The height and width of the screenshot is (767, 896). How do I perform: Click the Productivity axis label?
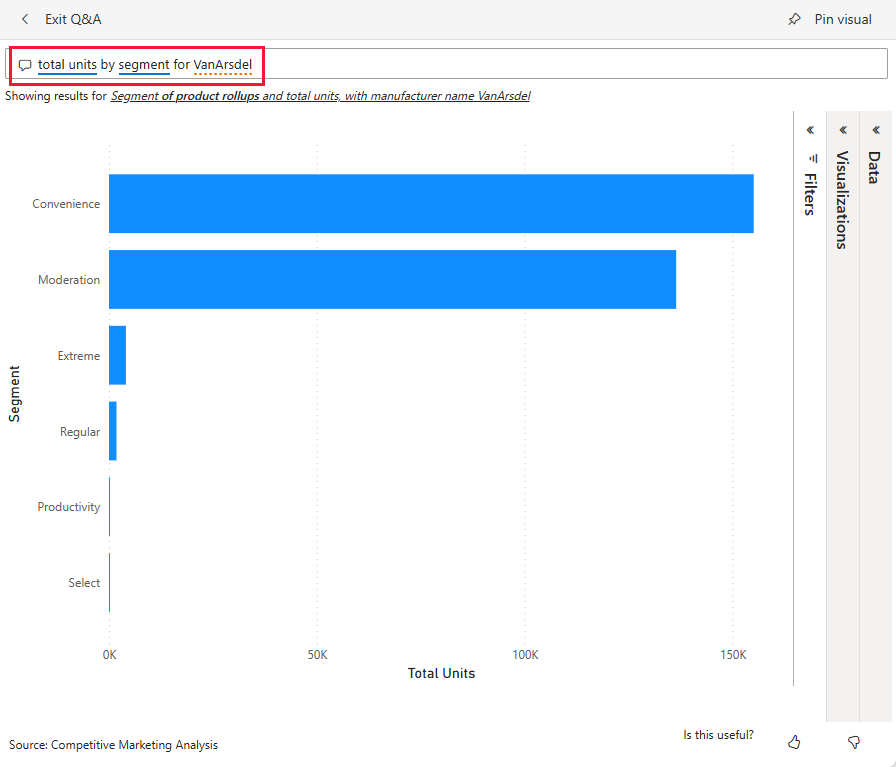69,508
